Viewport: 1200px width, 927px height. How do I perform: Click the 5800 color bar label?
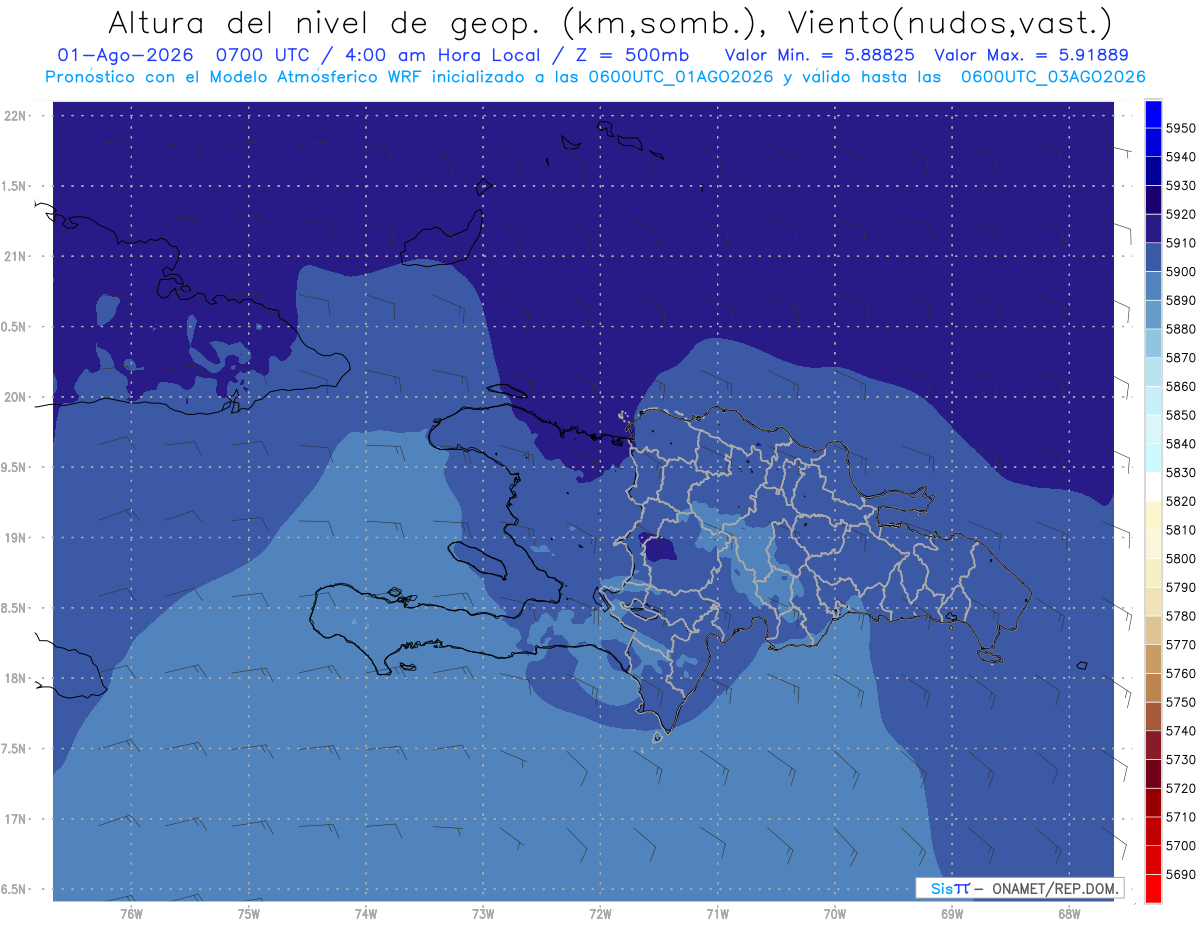click(1180, 559)
